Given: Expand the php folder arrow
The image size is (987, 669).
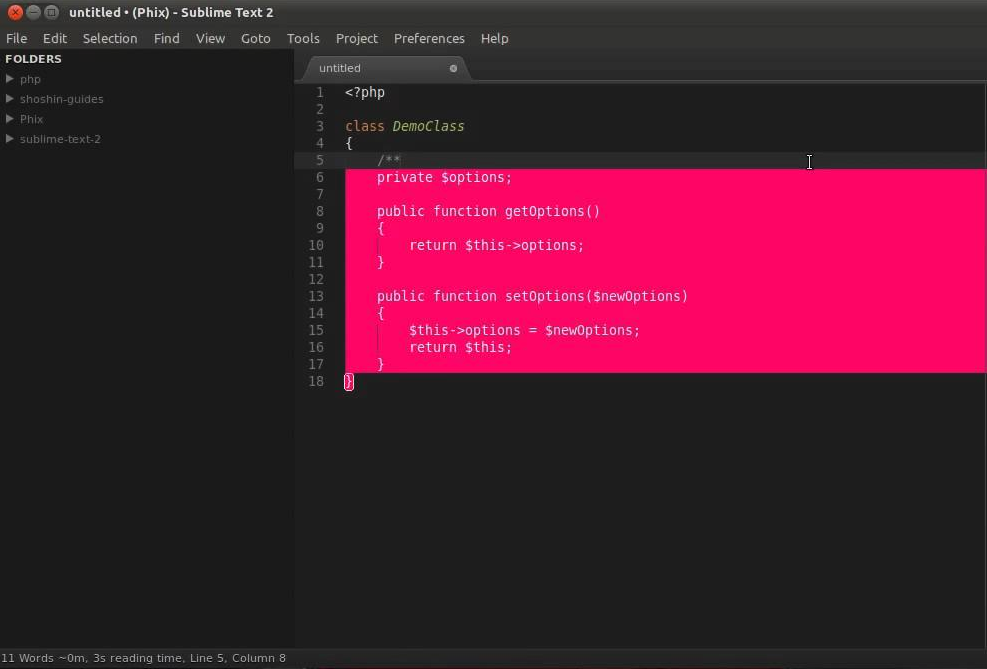Looking at the screenshot, I should tap(9, 79).
